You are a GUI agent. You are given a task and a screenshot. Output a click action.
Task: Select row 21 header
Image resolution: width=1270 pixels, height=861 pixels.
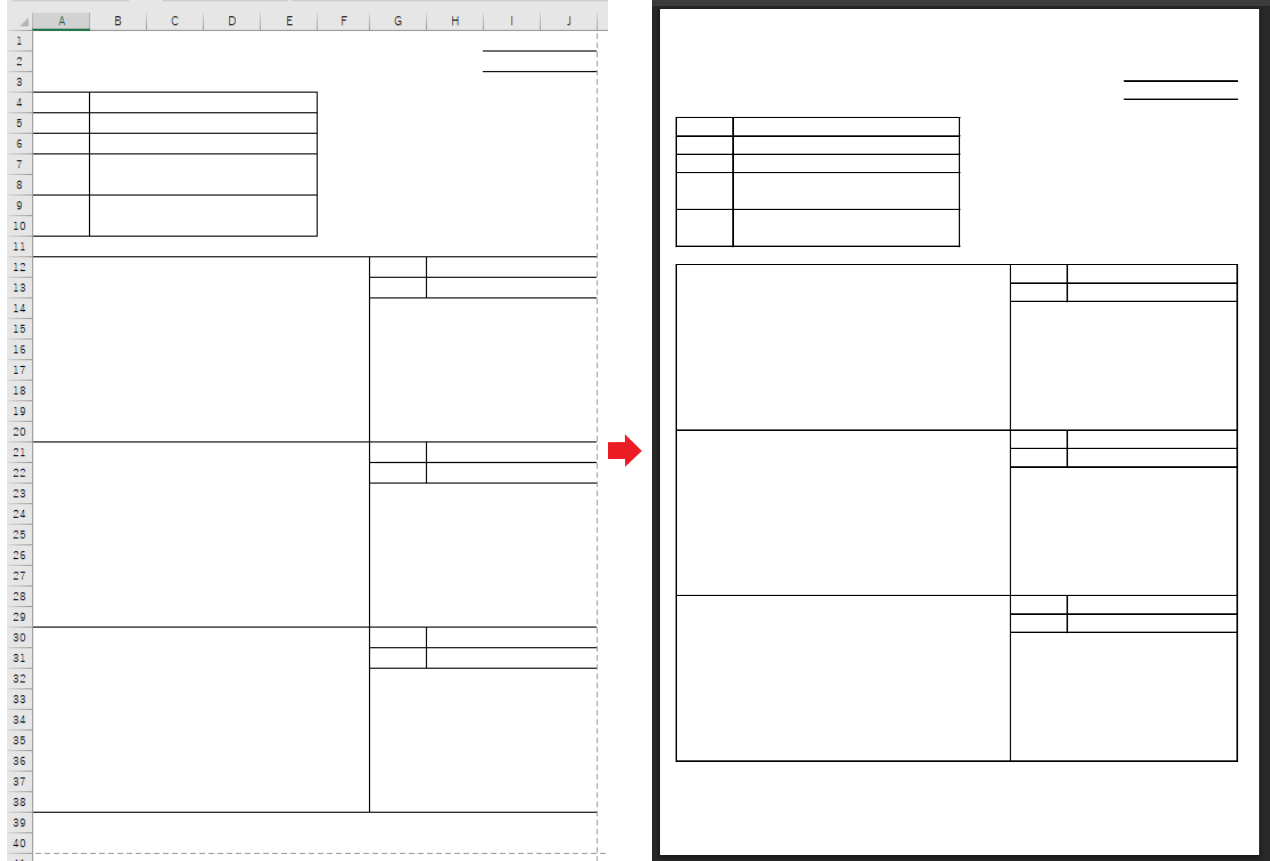(x=17, y=452)
